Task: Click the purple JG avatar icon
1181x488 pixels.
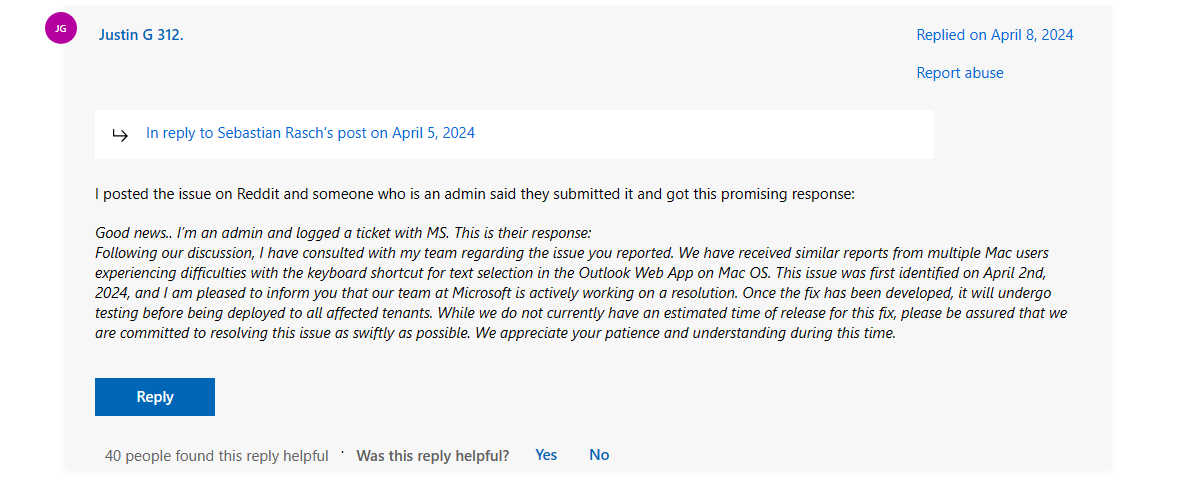Action: pyautogui.click(x=61, y=28)
